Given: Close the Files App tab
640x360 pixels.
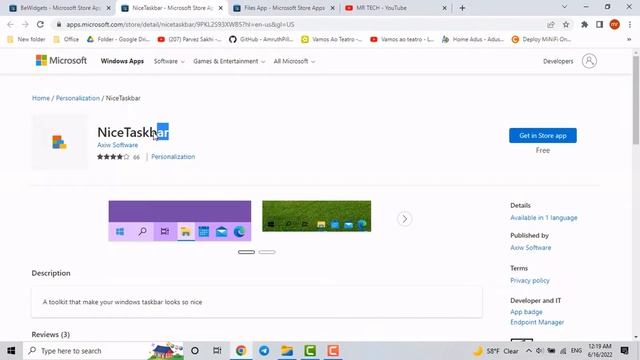Looking at the screenshot, I should 333,8.
